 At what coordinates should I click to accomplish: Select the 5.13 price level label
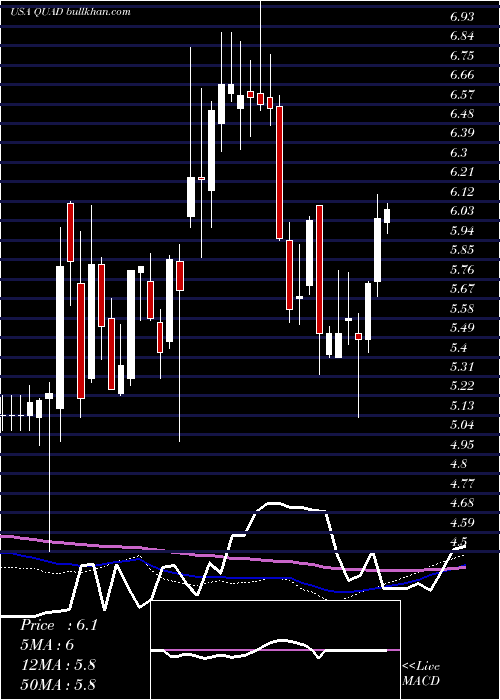click(x=462, y=405)
